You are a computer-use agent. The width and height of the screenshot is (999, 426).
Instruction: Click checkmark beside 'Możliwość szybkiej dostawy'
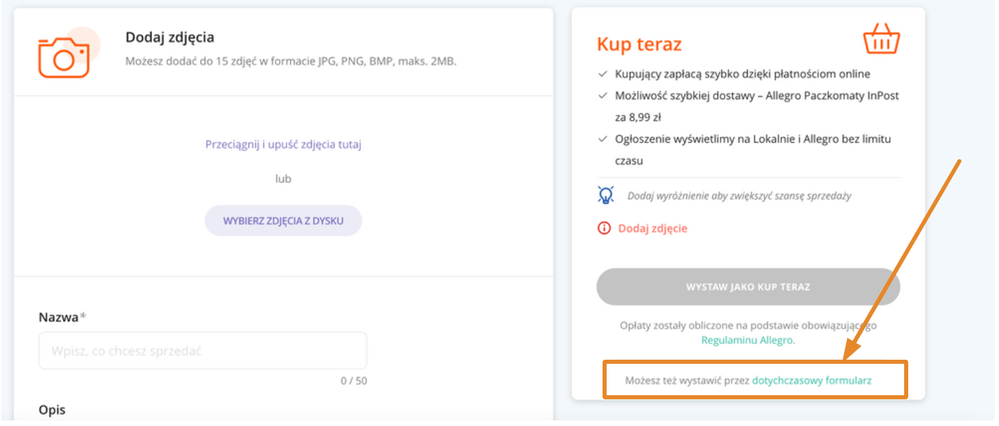[x=602, y=96]
